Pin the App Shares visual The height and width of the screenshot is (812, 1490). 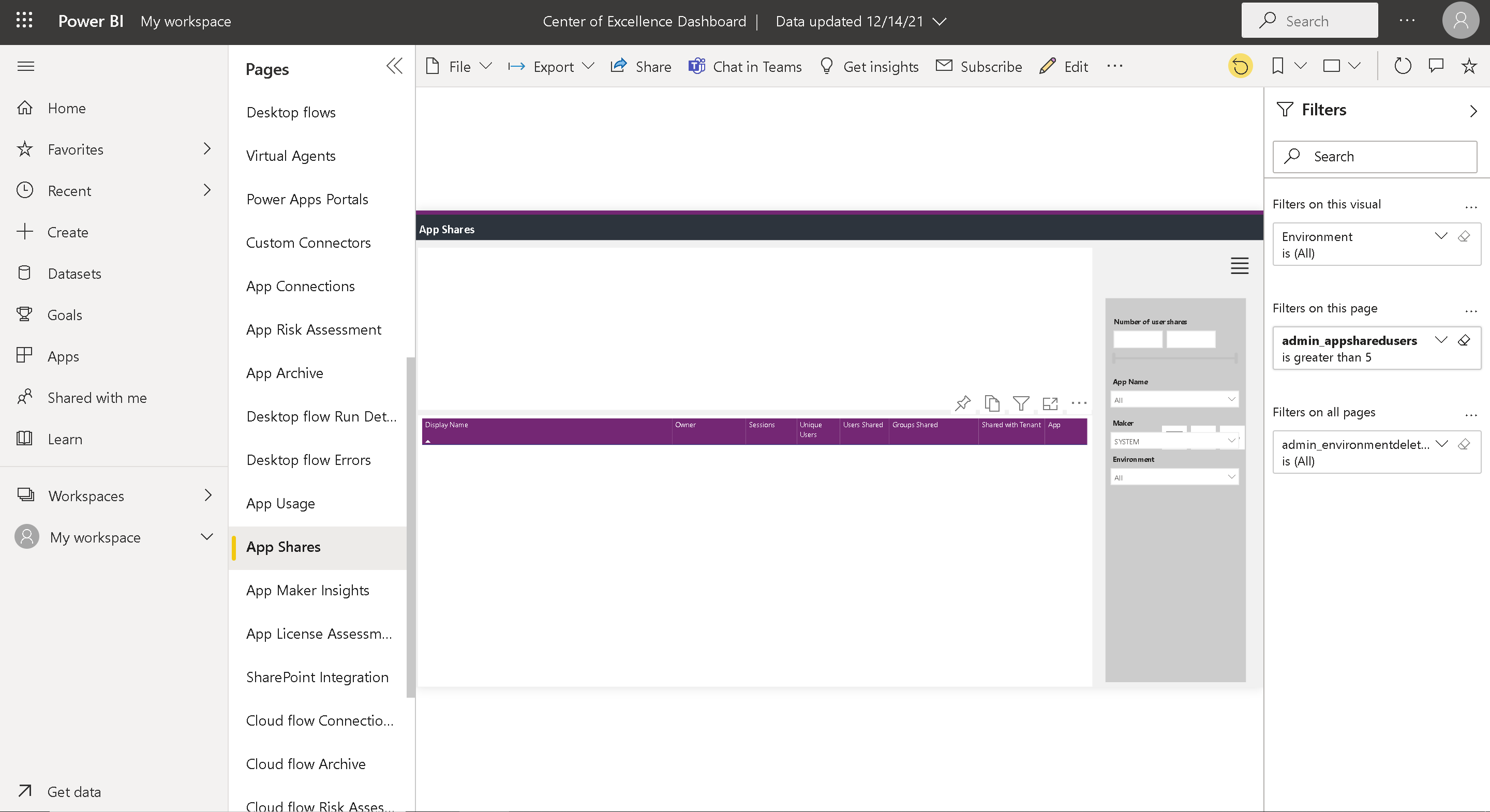point(962,404)
